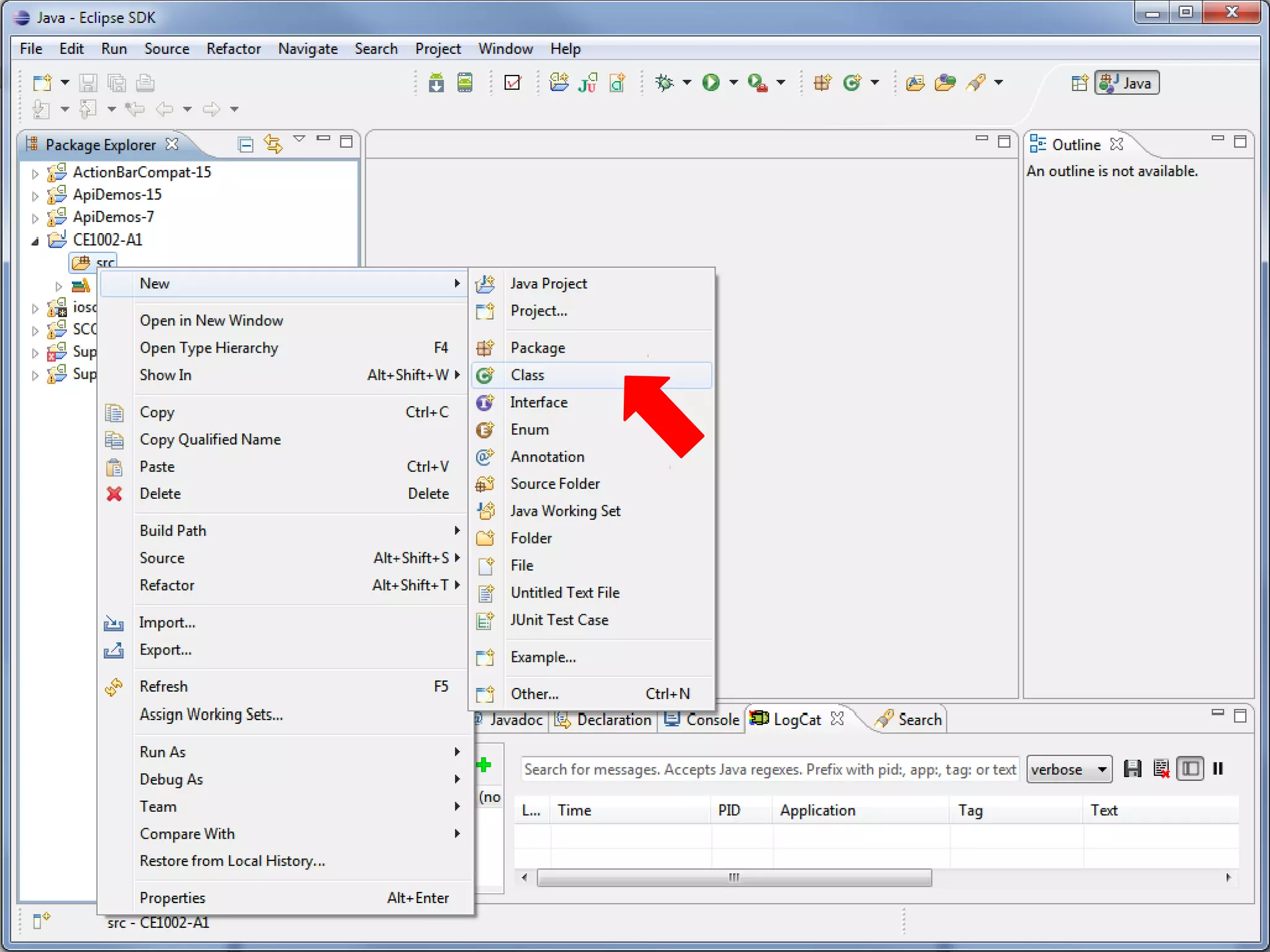
Task: Choose Package in the New submenu
Action: click(x=592, y=348)
